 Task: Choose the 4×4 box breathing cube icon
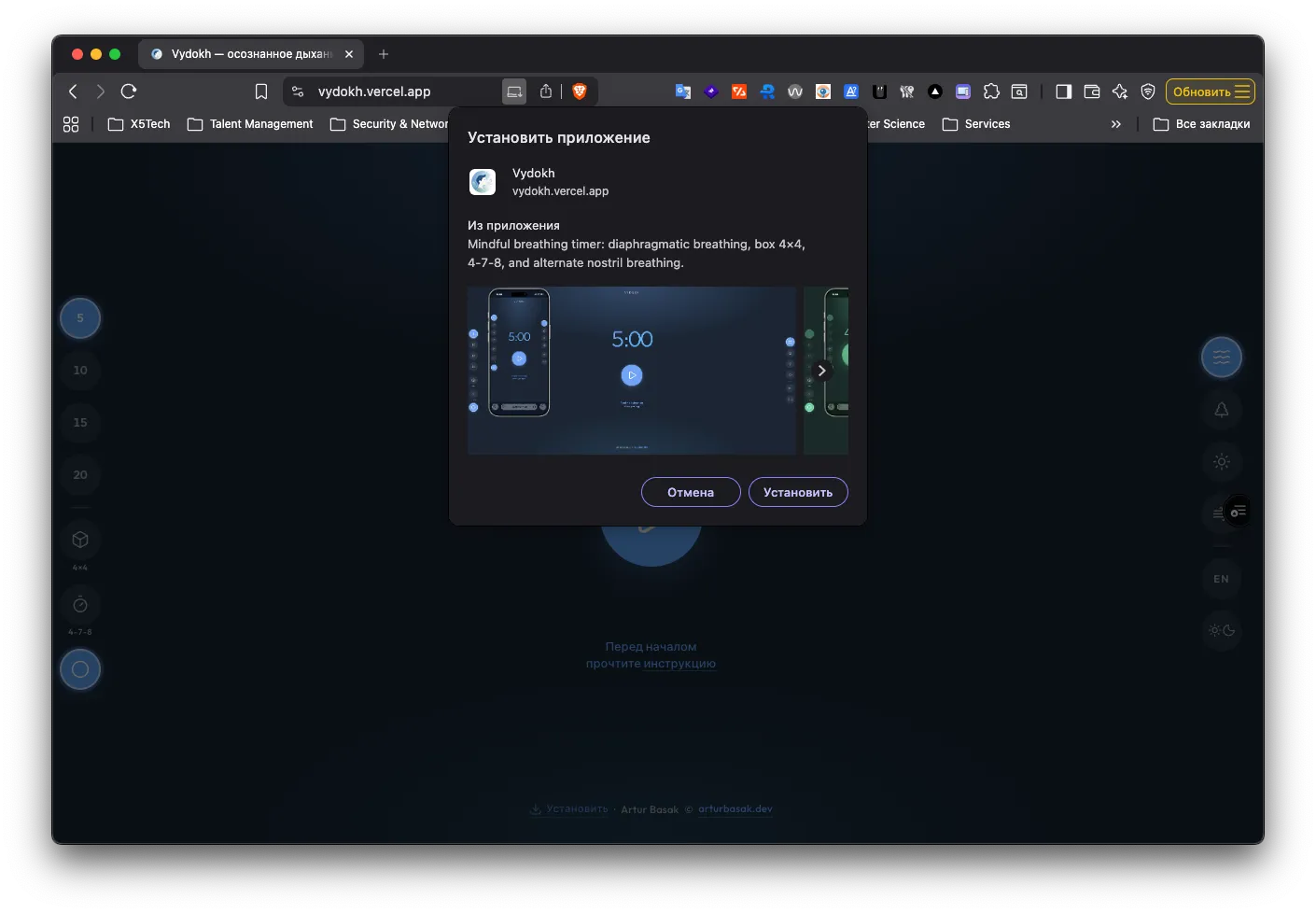pos(80,540)
